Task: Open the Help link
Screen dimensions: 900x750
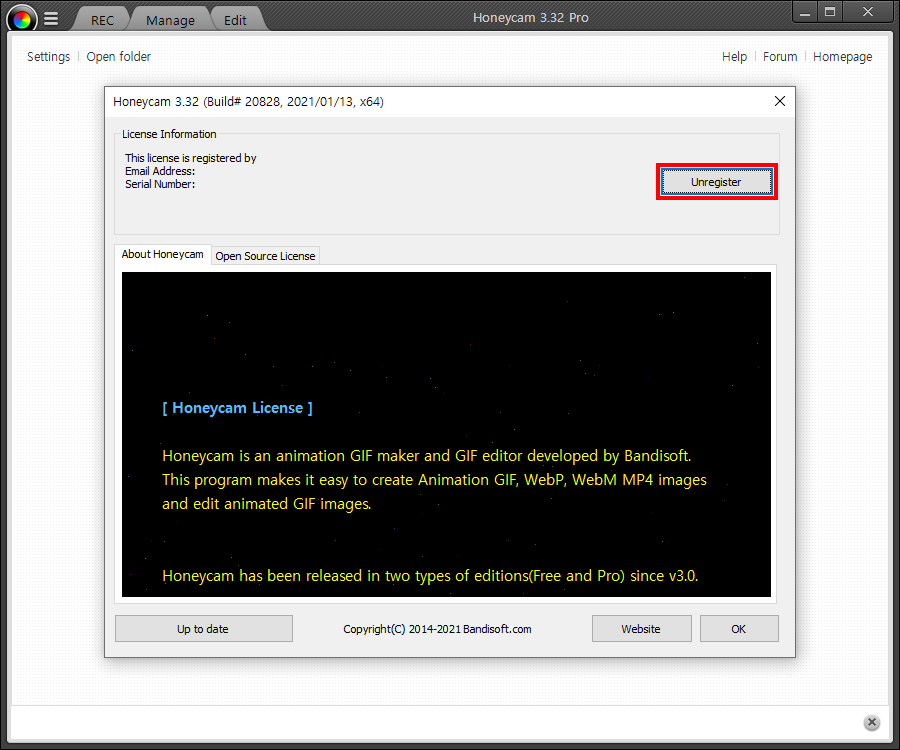Action: (734, 57)
